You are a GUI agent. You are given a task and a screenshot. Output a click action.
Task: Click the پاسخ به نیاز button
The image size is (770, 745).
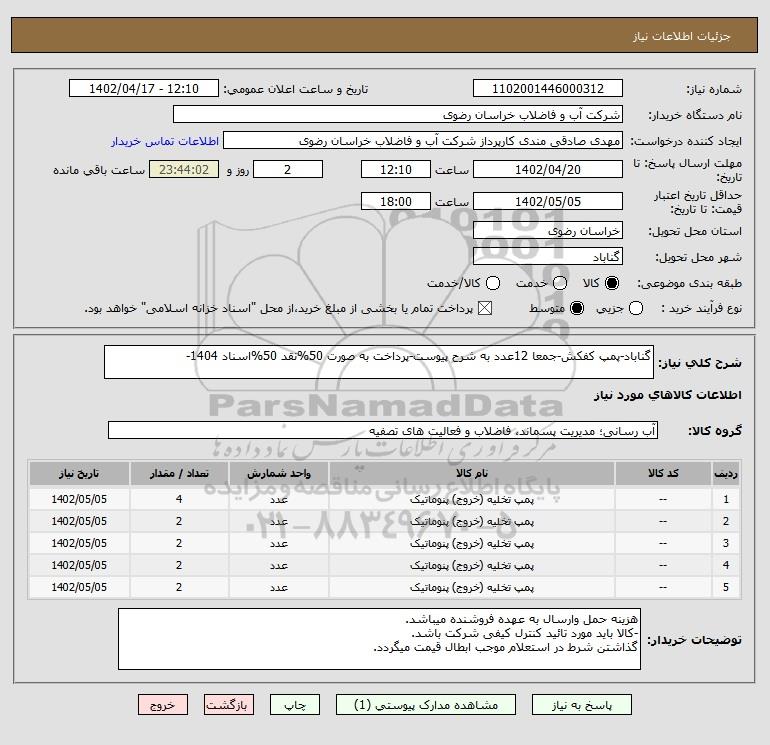pos(581,705)
